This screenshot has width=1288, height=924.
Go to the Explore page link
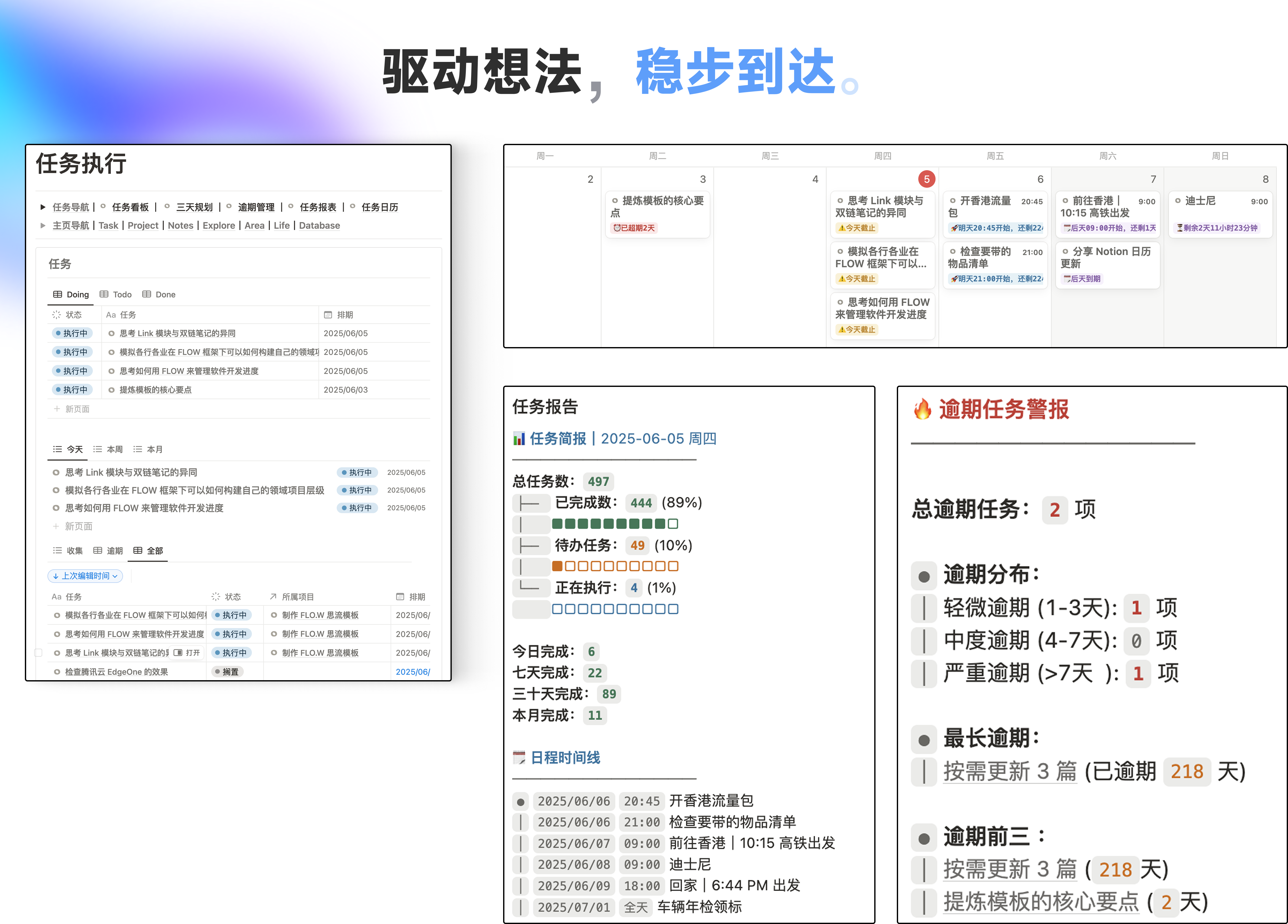click(x=219, y=225)
